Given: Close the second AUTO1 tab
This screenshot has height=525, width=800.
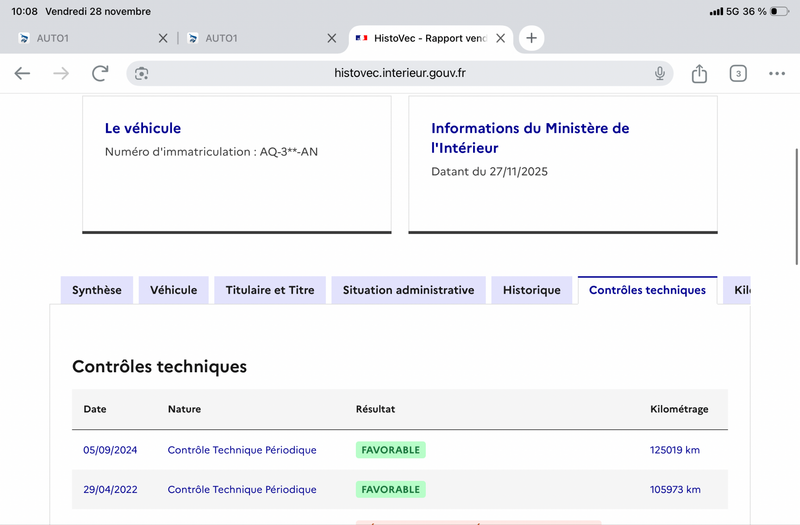Looking at the screenshot, I should (332, 39).
